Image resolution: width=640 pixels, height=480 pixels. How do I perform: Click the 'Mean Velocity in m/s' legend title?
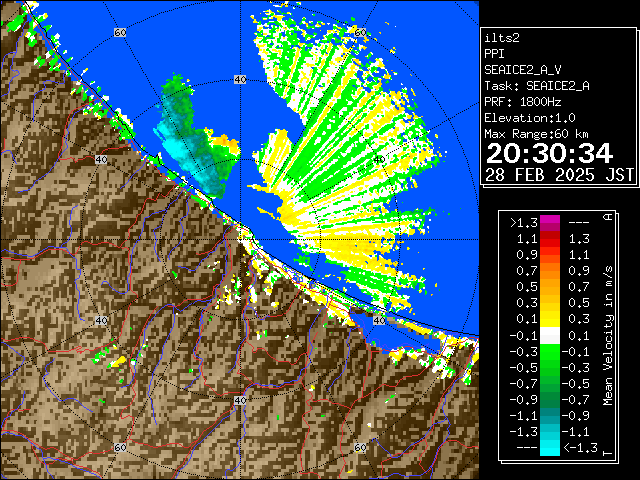608,336
